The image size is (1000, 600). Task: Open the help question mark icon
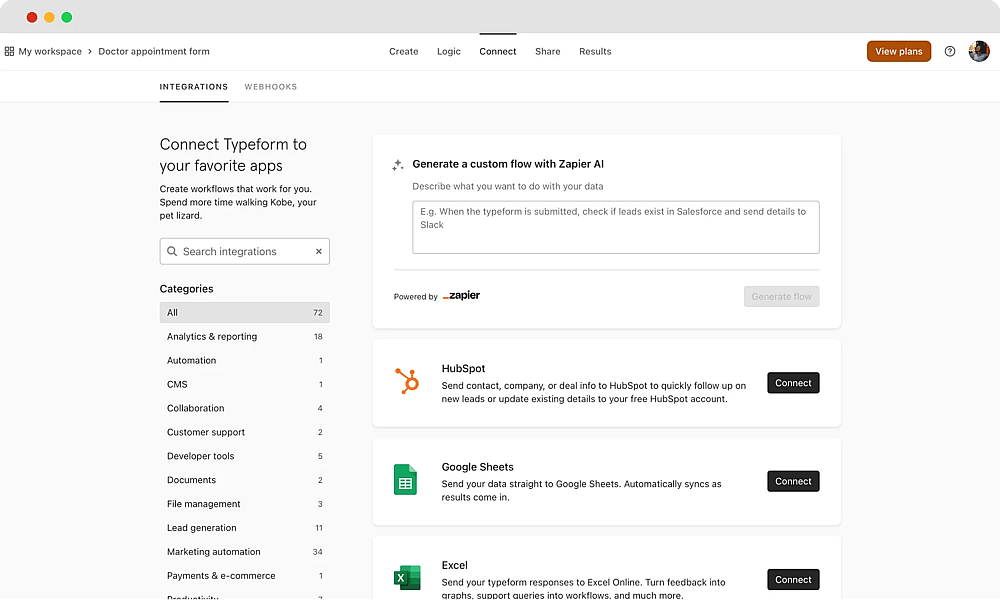(x=950, y=52)
